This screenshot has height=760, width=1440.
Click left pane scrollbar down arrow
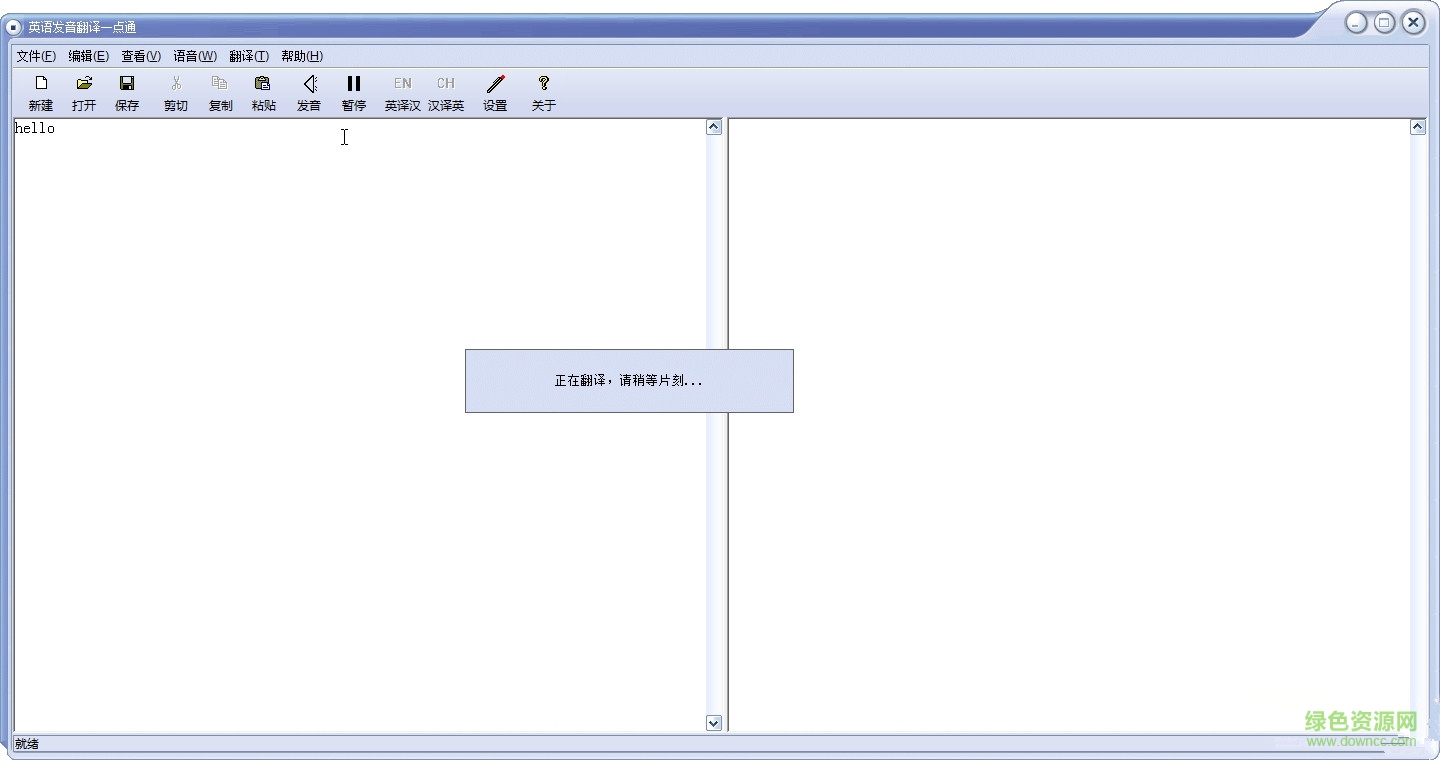point(714,723)
